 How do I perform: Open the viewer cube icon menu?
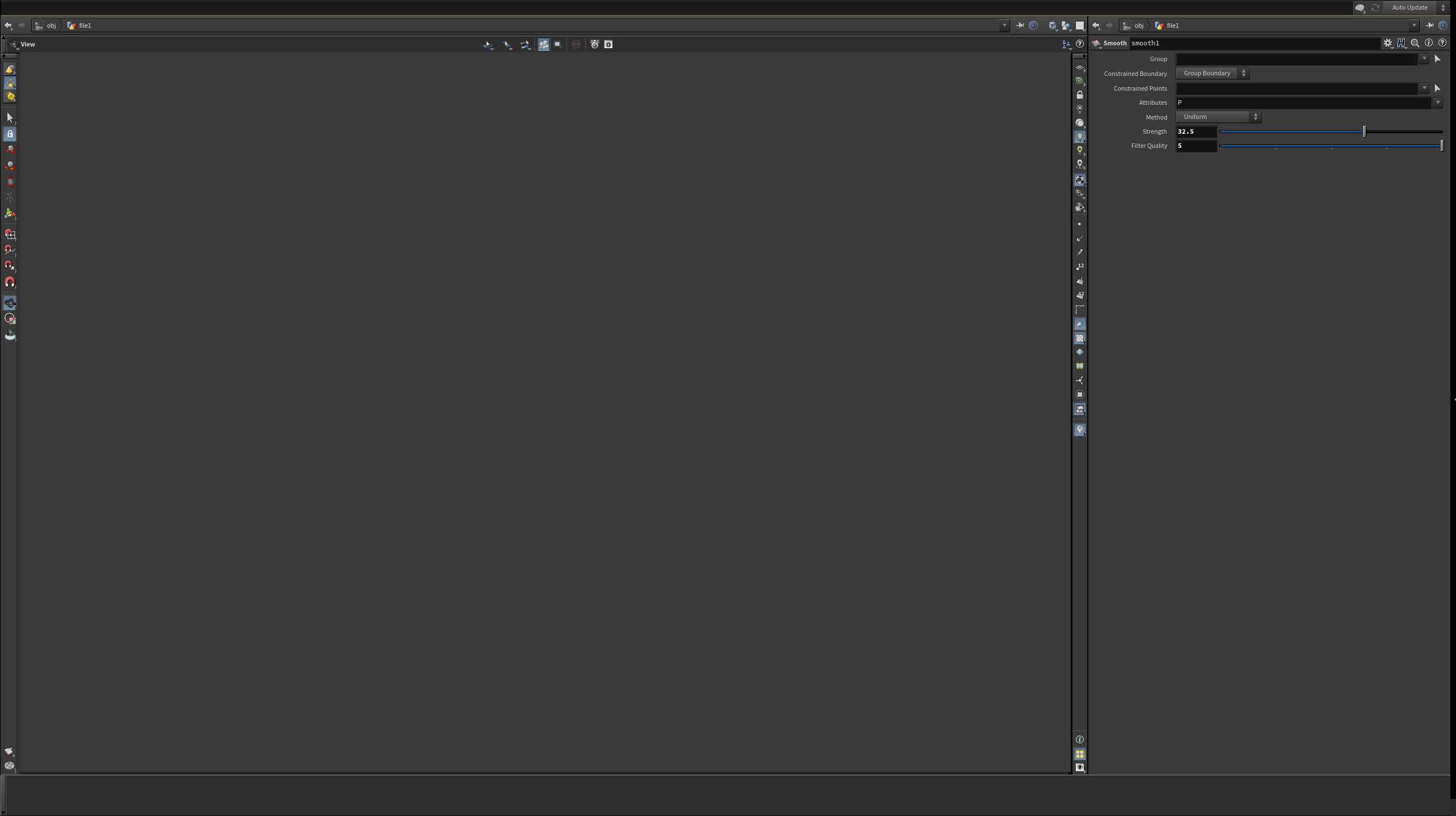coord(1053,25)
